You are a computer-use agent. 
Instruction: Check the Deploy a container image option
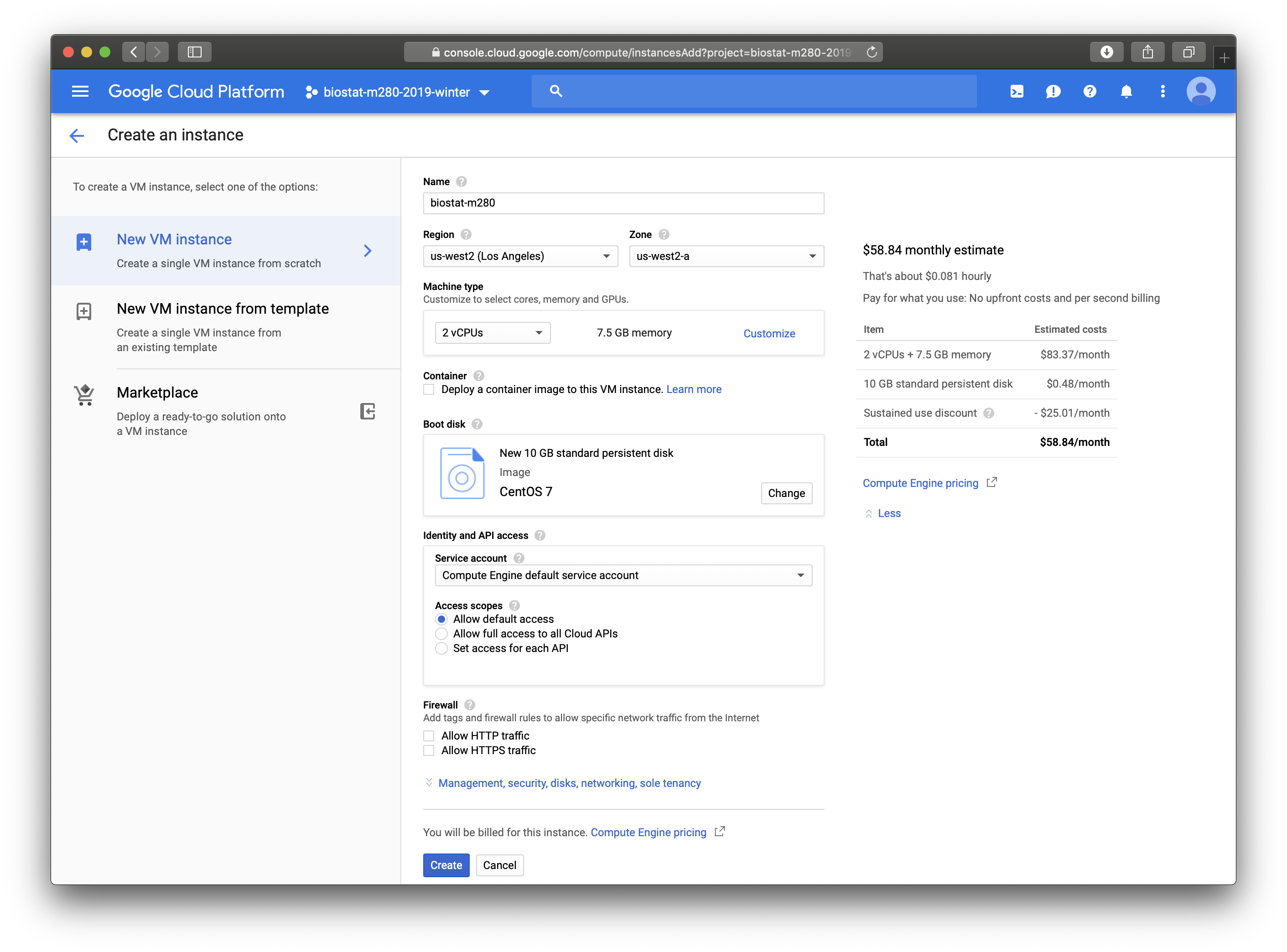[x=429, y=389]
